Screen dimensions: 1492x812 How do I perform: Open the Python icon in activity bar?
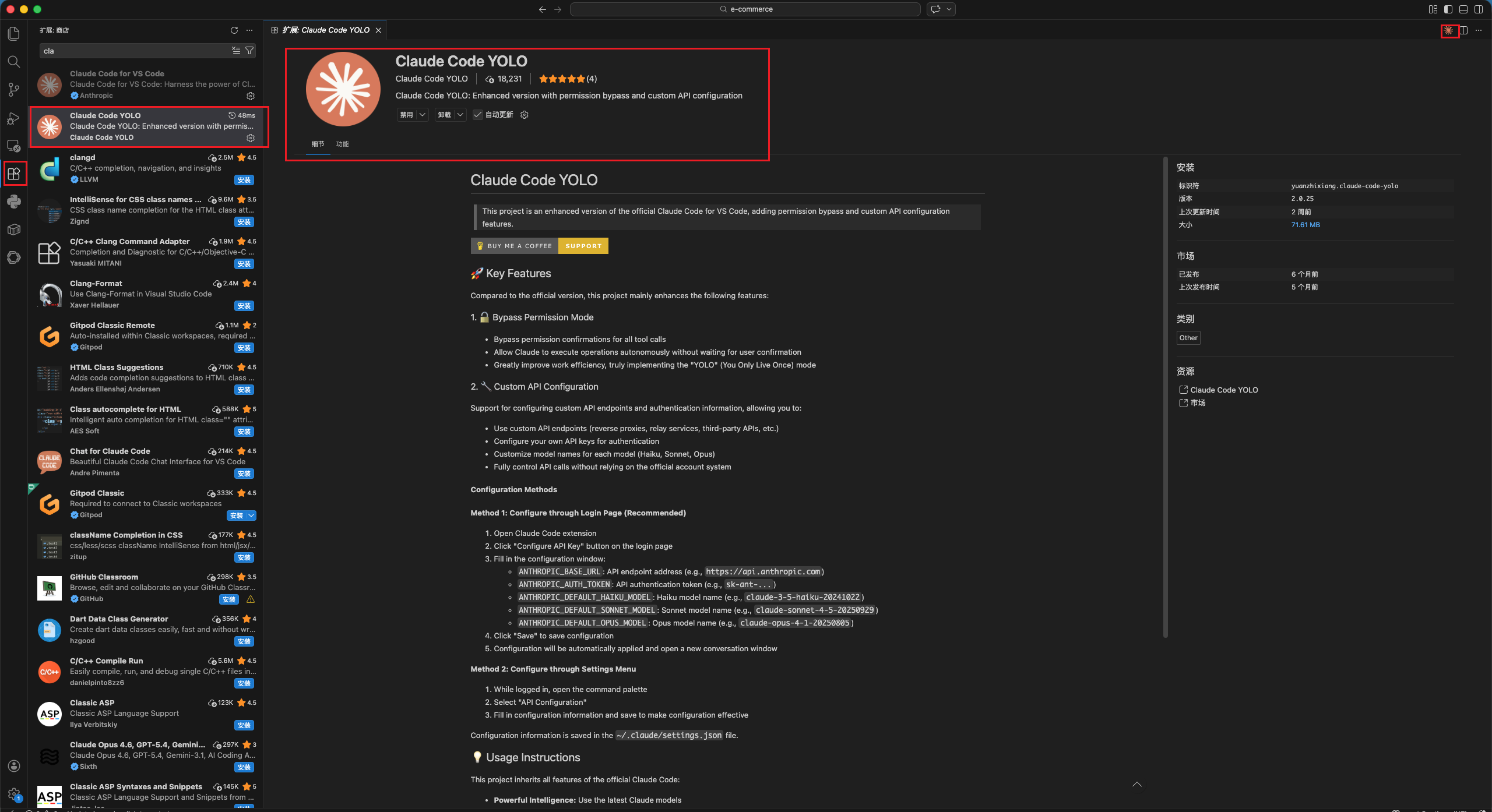[14, 202]
